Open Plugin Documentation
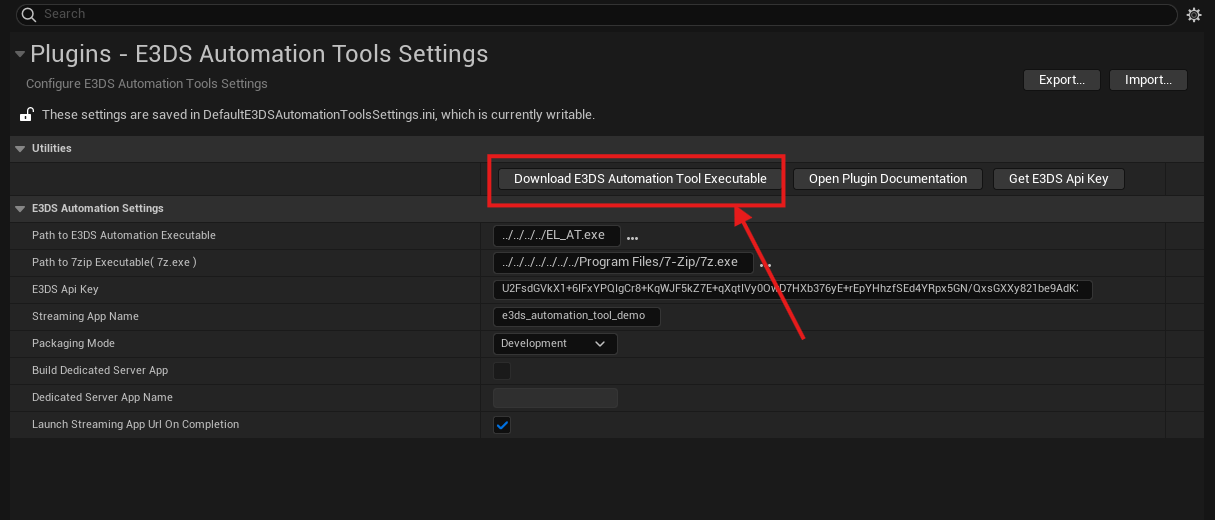1215x520 pixels. [x=888, y=179]
